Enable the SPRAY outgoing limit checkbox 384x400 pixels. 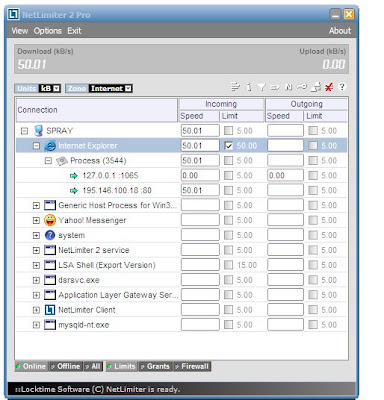pos(313,131)
